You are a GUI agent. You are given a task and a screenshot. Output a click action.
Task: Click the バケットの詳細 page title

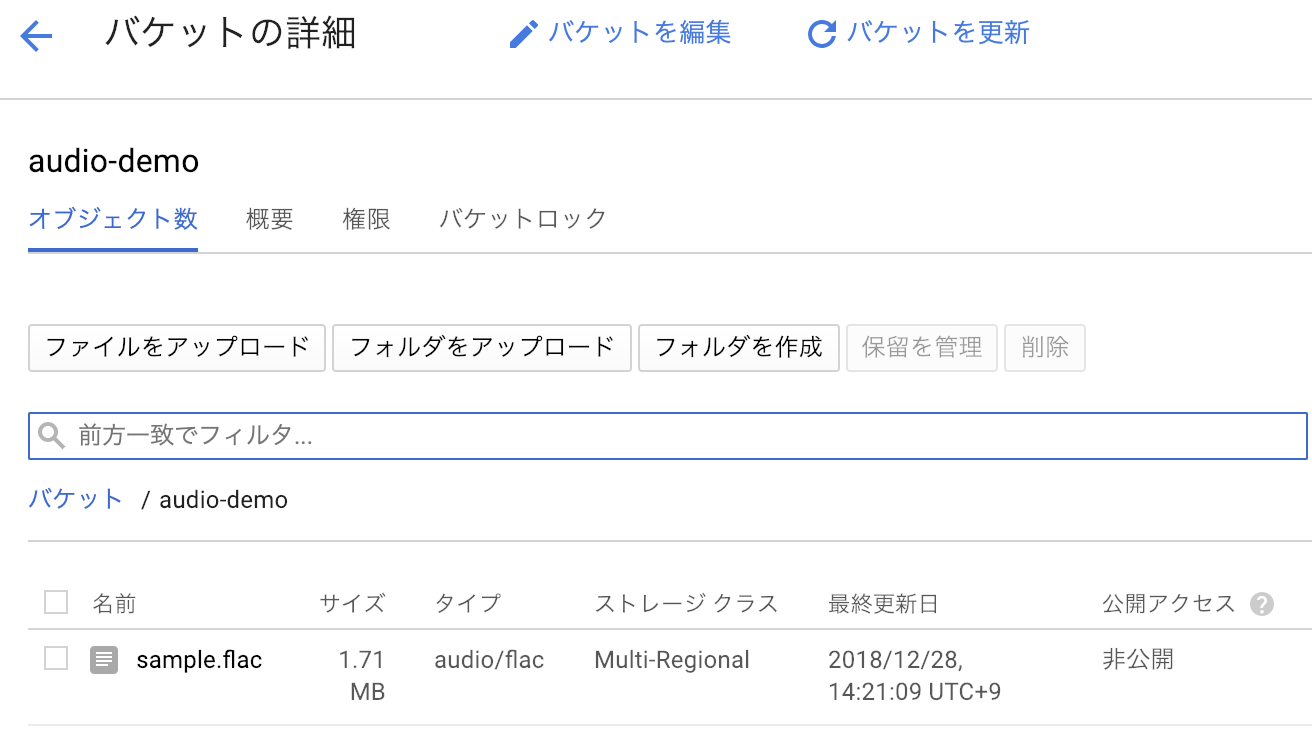tap(231, 34)
